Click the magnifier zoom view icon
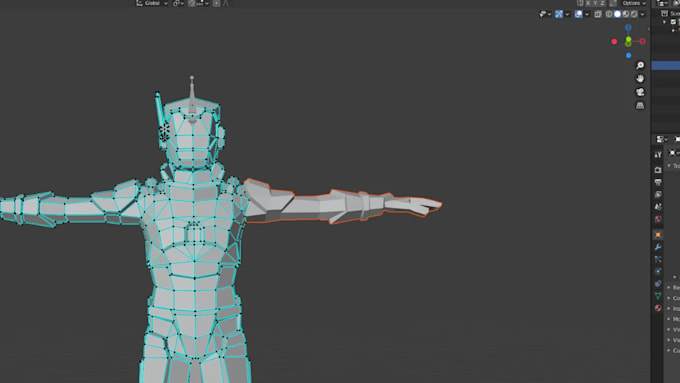 click(640, 65)
